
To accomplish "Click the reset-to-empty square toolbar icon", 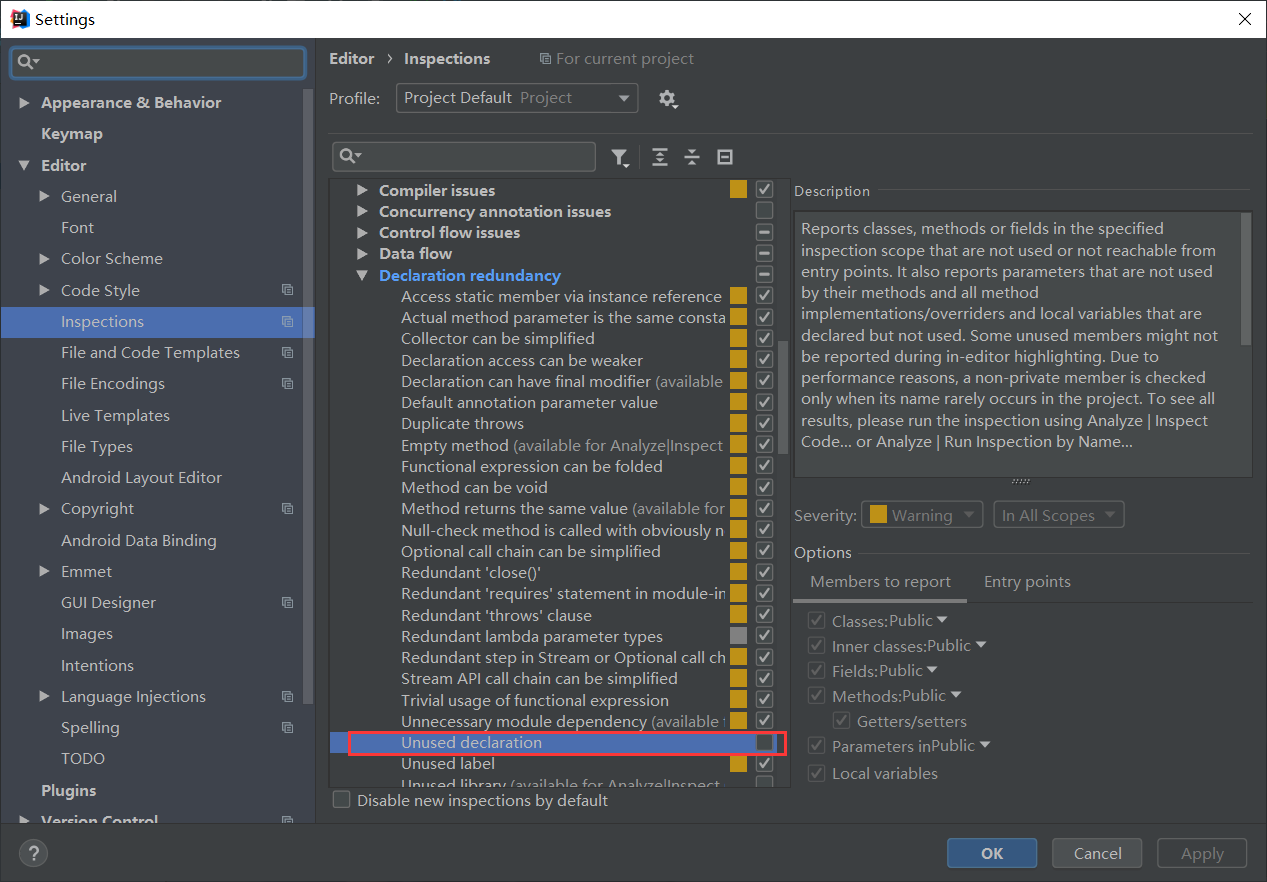I will click(726, 157).
